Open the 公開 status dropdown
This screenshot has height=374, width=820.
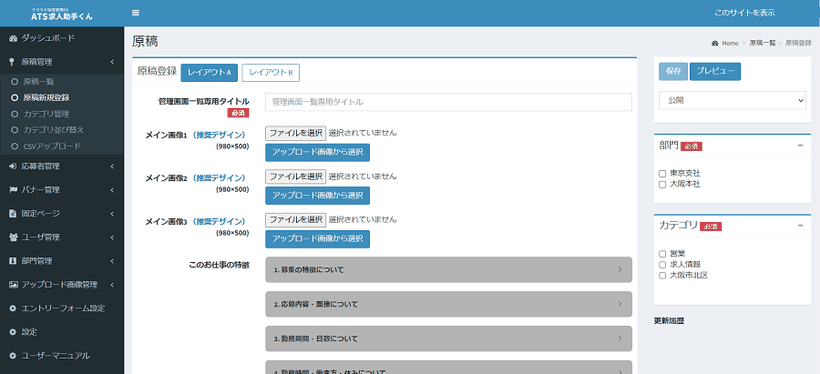click(x=732, y=101)
